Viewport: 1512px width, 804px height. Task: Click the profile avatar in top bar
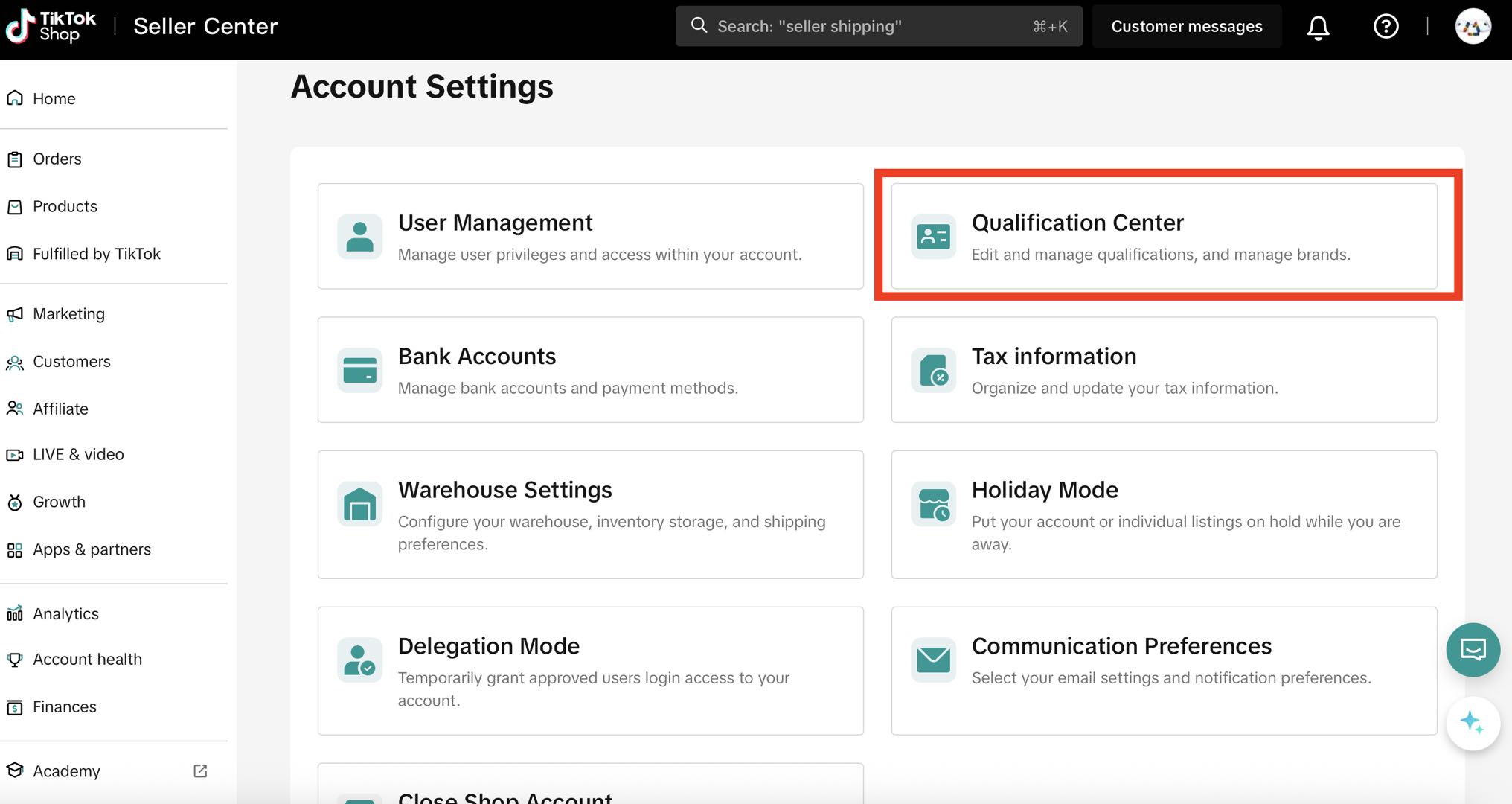(x=1473, y=27)
